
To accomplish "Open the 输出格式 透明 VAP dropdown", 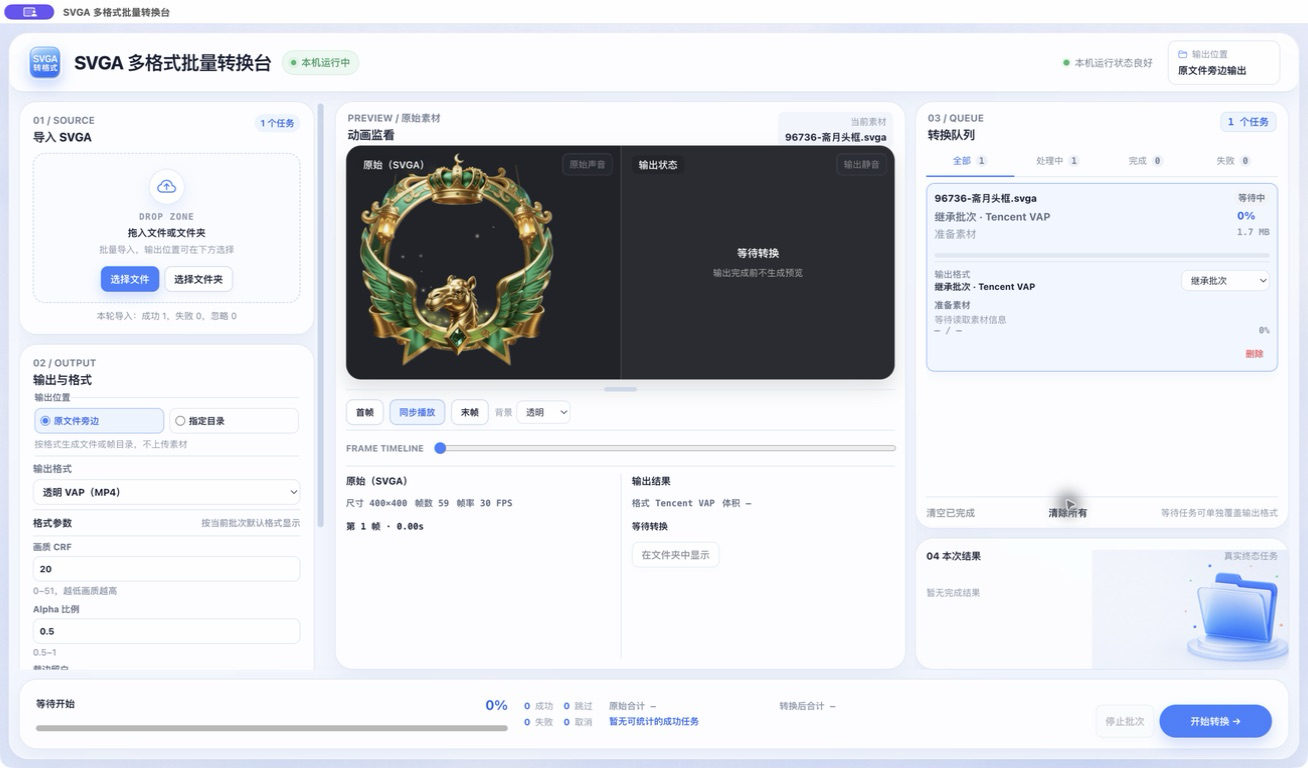I will pyautogui.click(x=167, y=492).
